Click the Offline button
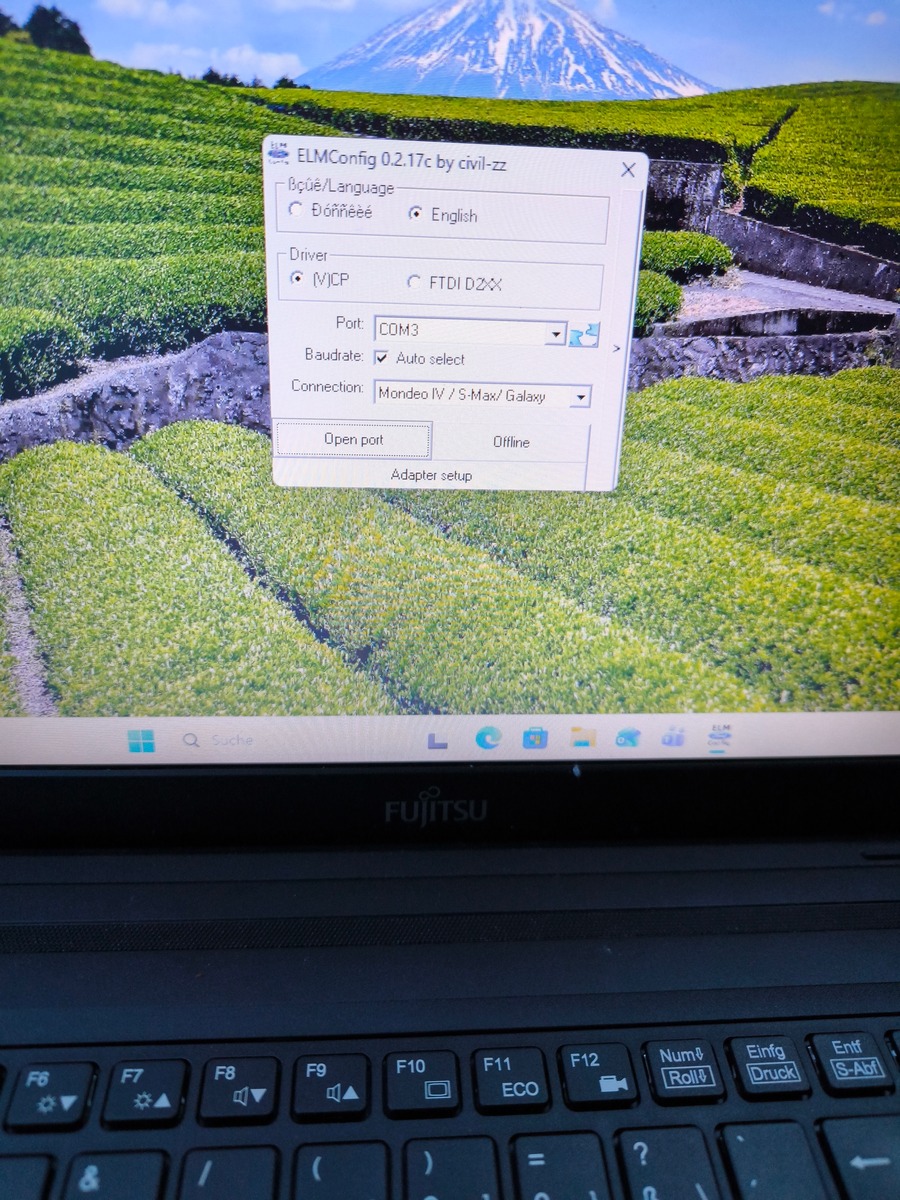The height and width of the screenshot is (1200, 900). 511,442
